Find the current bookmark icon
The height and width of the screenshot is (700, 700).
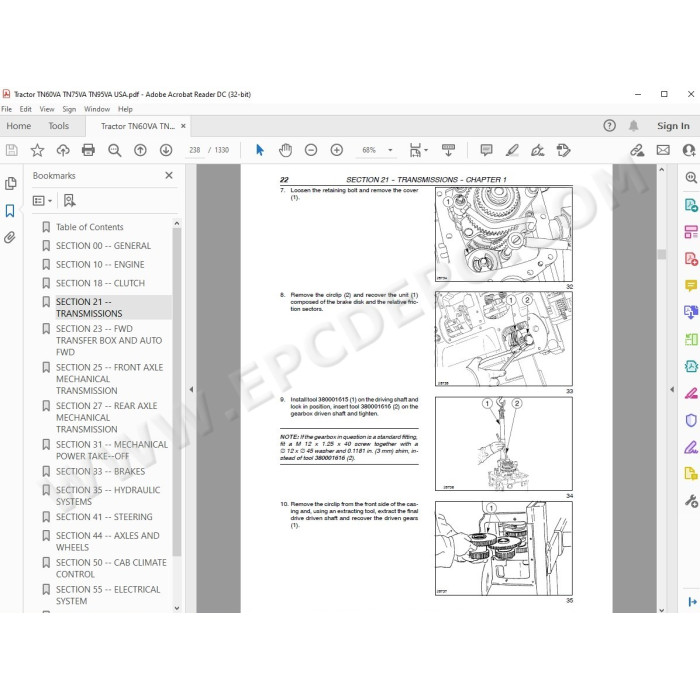[x=69, y=201]
